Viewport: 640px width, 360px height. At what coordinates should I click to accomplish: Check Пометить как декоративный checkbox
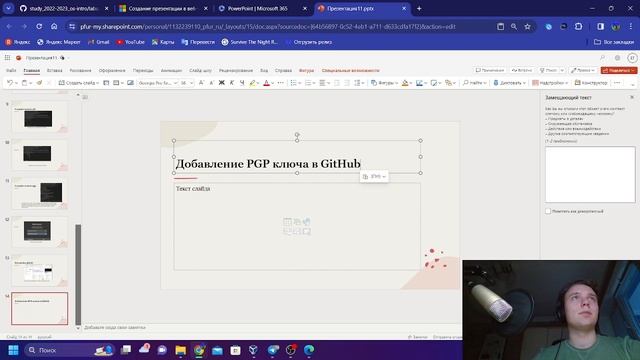[548, 211]
